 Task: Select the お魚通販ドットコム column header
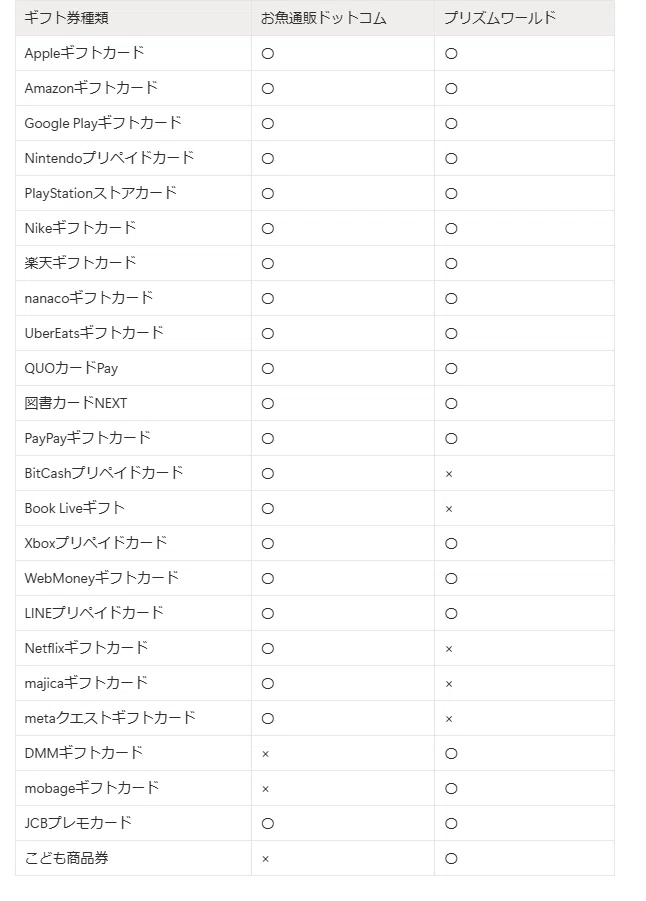coord(324,18)
